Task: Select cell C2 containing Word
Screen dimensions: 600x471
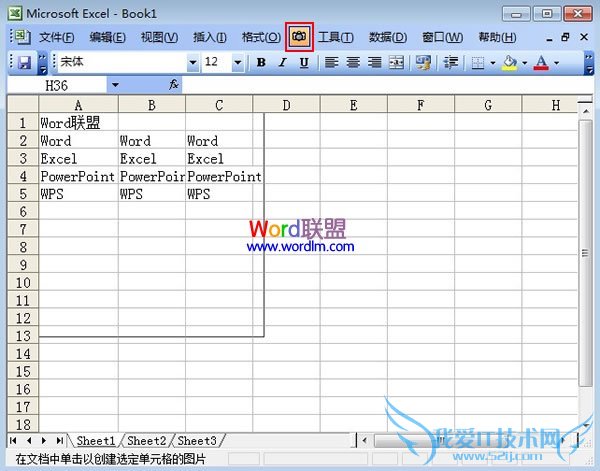Action: [x=219, y=140]
